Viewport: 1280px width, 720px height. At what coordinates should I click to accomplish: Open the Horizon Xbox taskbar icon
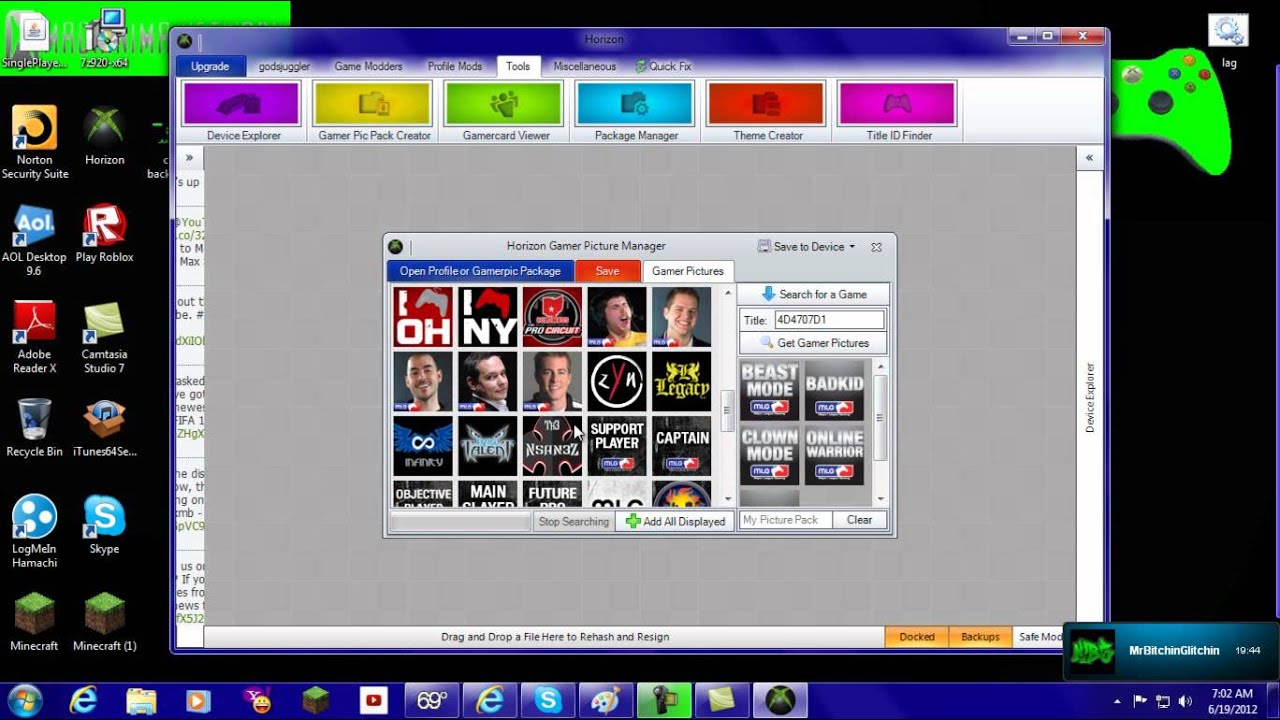click(780, 700)
